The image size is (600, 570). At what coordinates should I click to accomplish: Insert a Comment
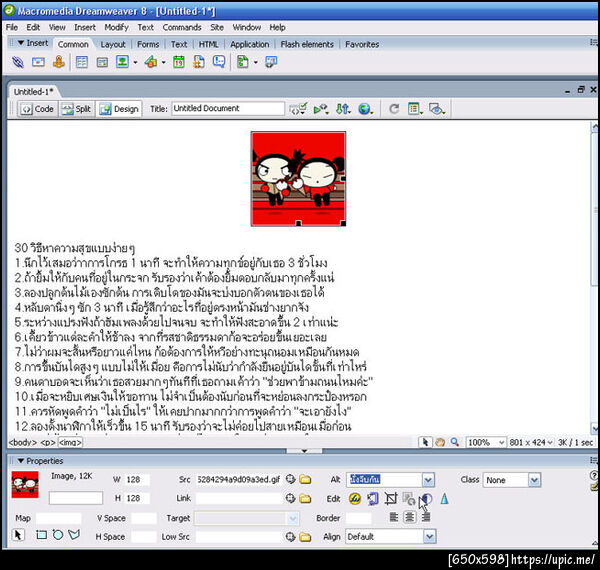click(219, 62)
